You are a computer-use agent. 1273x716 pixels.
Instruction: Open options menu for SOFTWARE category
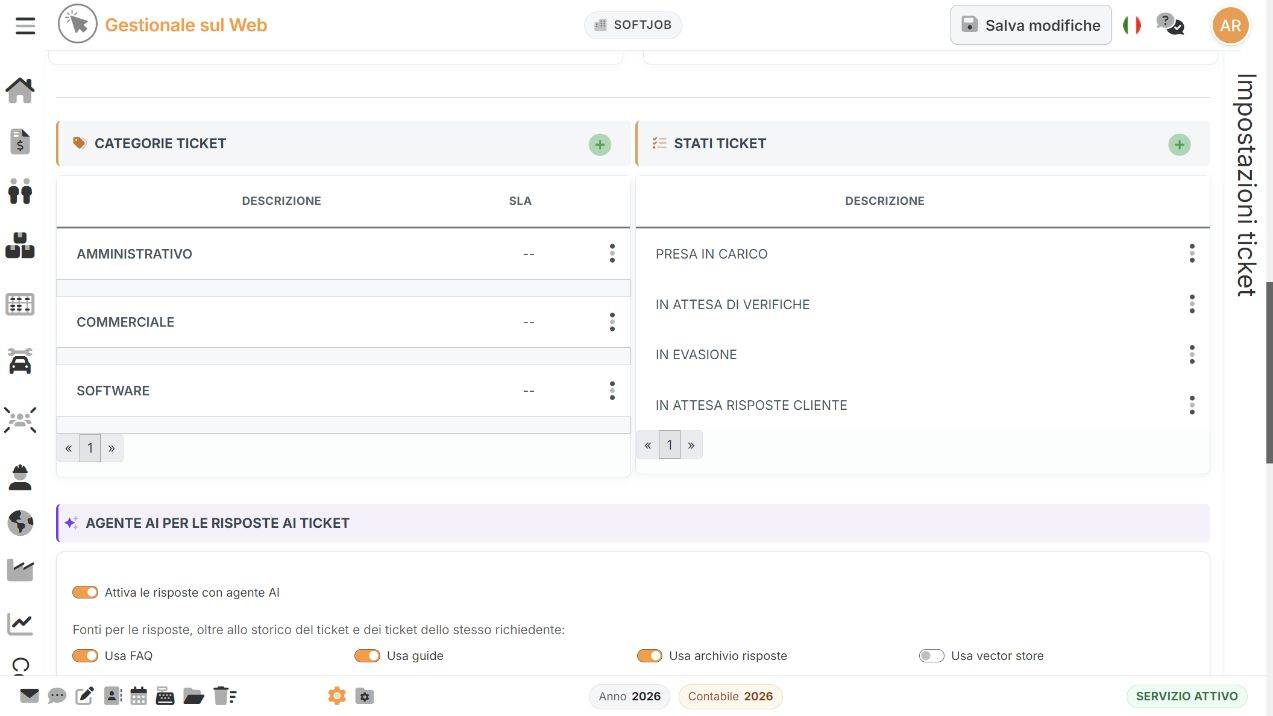(612, 391)
